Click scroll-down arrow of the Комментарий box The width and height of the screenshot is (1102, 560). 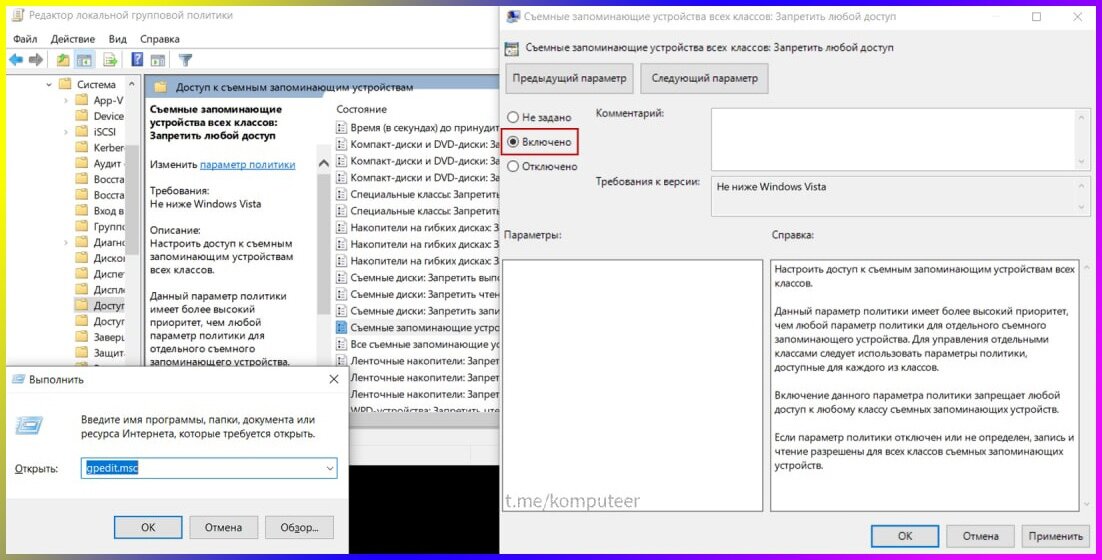[x=1081, y=162]
